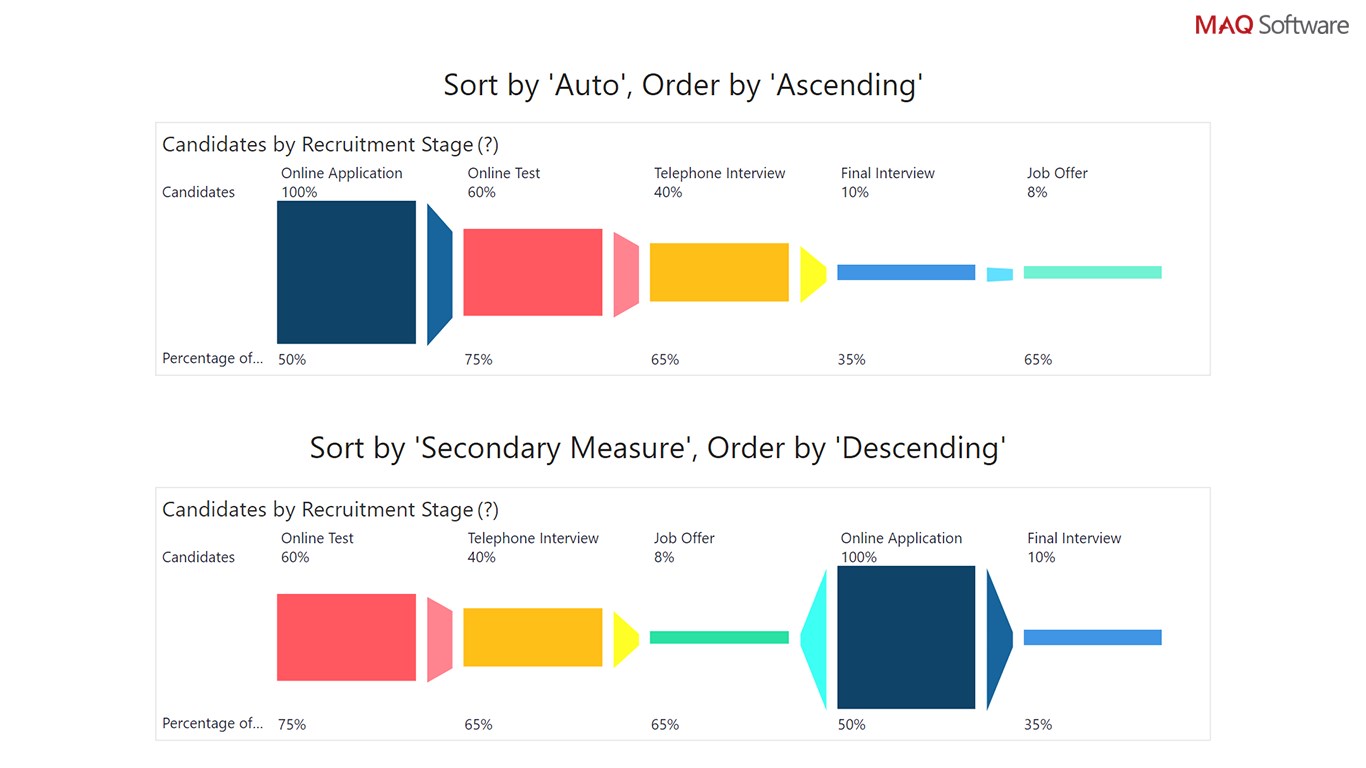Viewport: 1366px width, 768px height.
Task: Click the yellow connector arrow in the top chart
Action: pyautogui.click(x=811, y=273)
